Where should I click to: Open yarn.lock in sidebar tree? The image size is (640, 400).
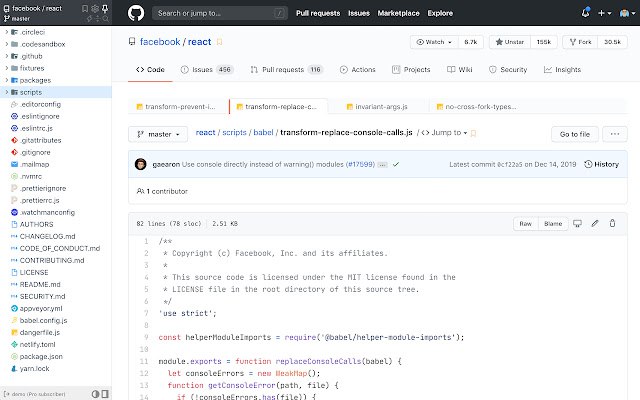point(34,369)
